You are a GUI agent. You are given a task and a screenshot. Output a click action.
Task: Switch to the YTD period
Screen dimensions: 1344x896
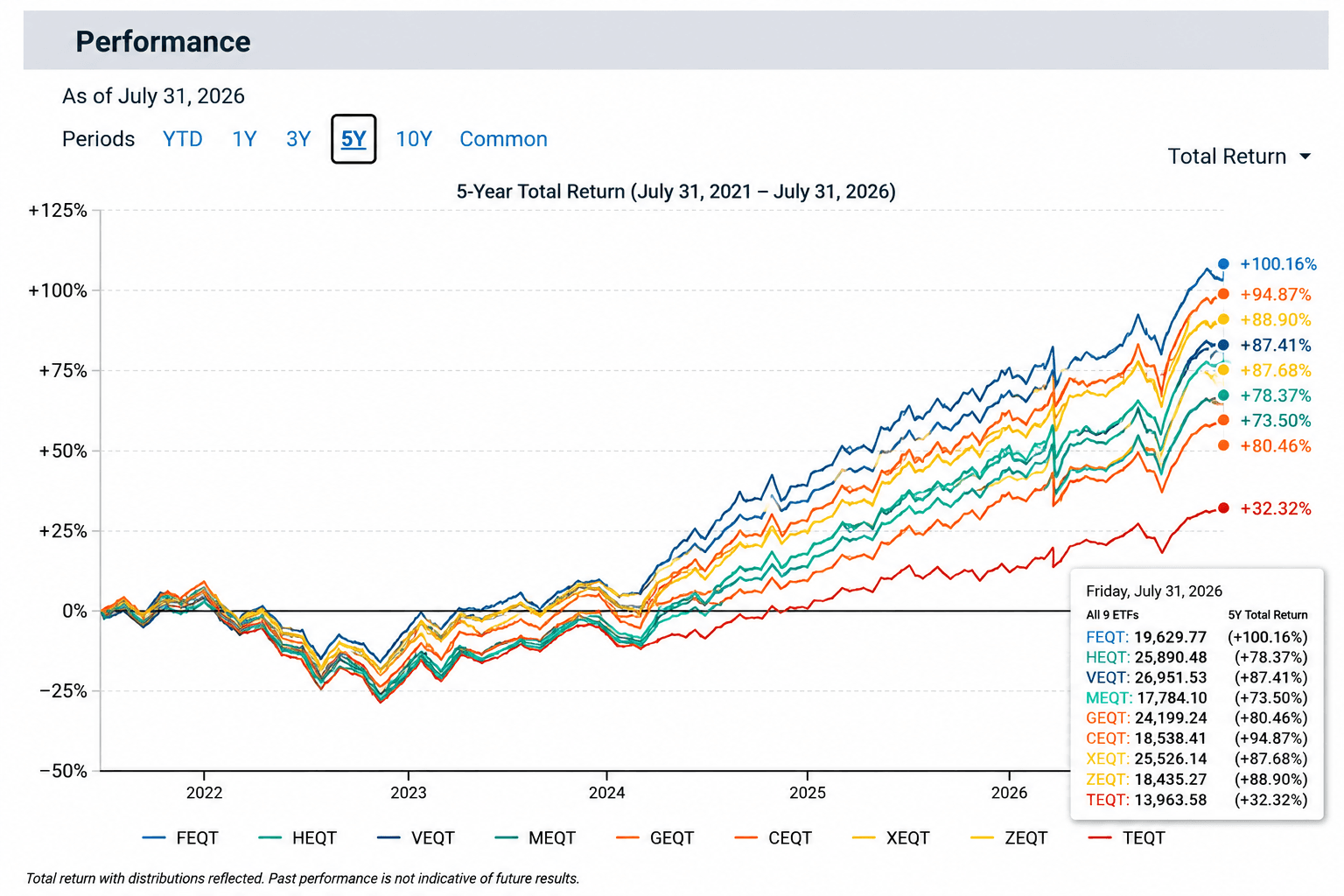[x=183, y=139]
